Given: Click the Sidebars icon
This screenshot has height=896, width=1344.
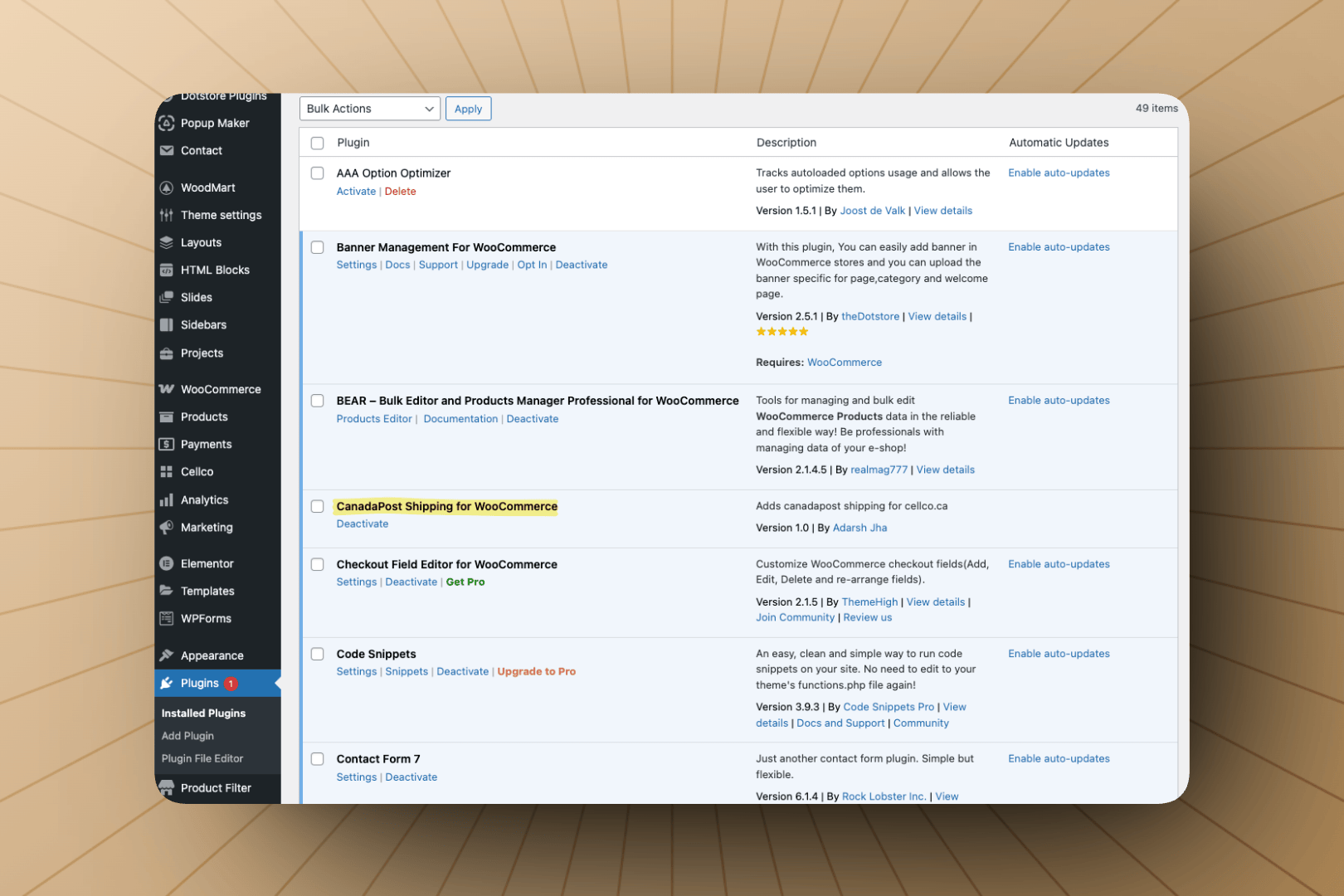Looking at the screenshot, I should click(166, 324).
